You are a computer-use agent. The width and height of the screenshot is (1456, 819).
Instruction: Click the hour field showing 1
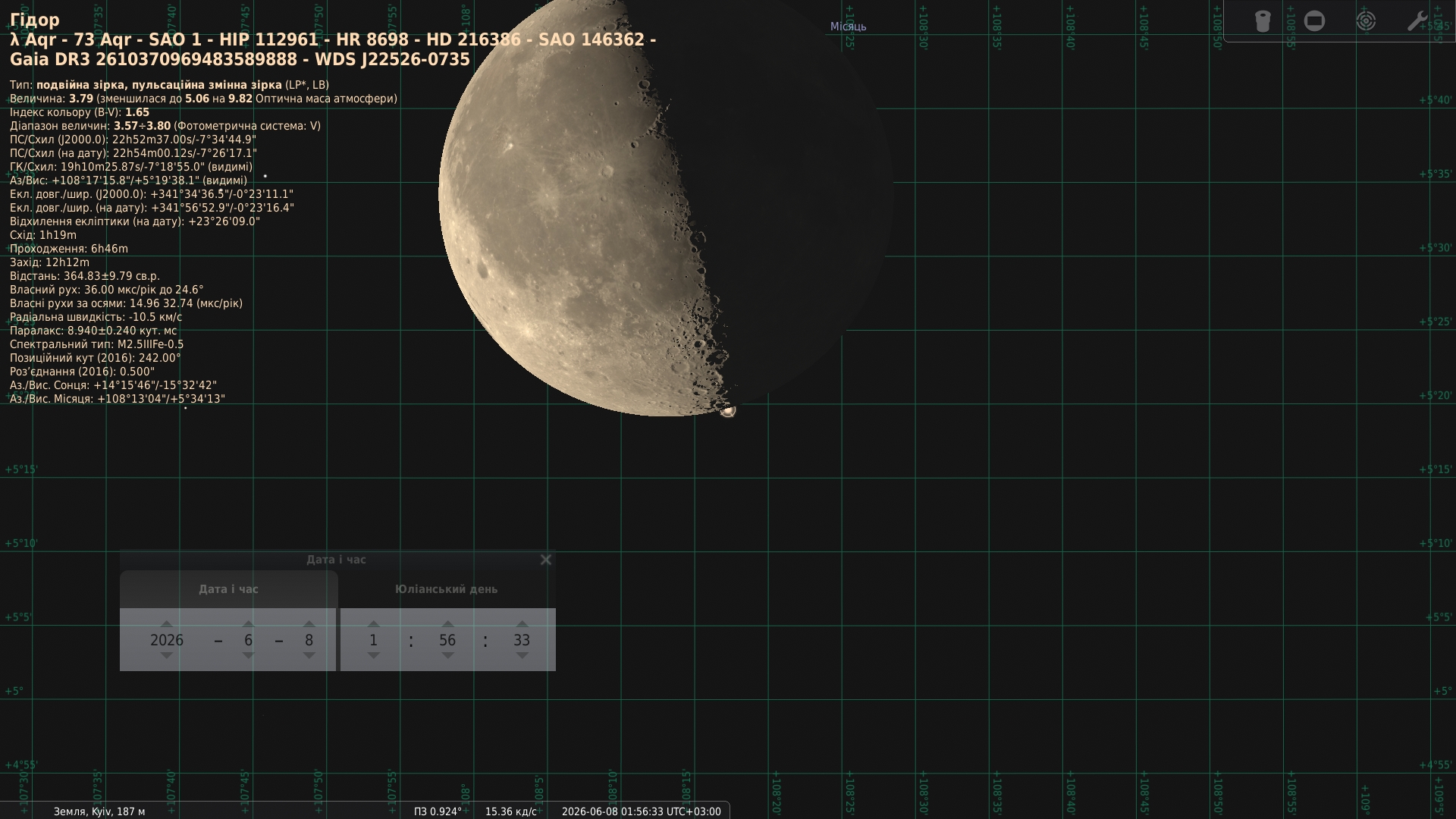(373, 640)
